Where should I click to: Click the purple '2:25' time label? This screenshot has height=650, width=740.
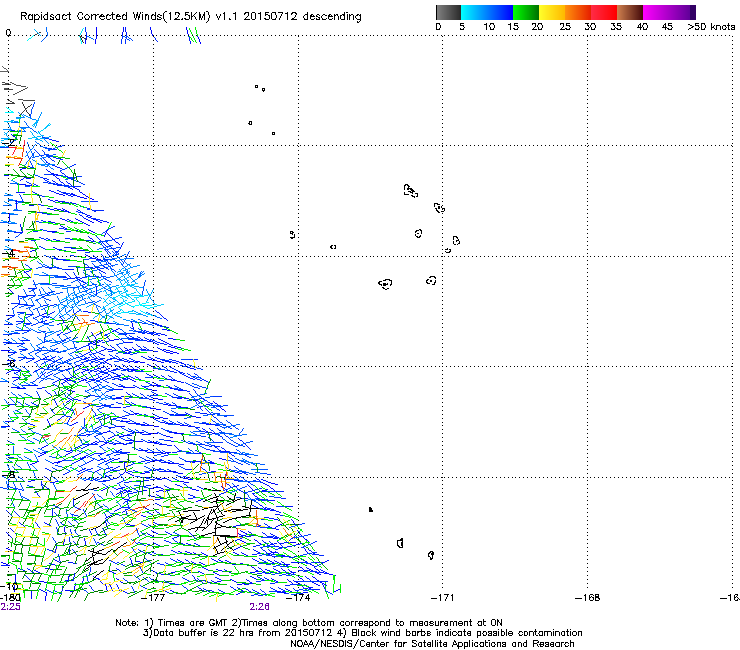(11, 607)
